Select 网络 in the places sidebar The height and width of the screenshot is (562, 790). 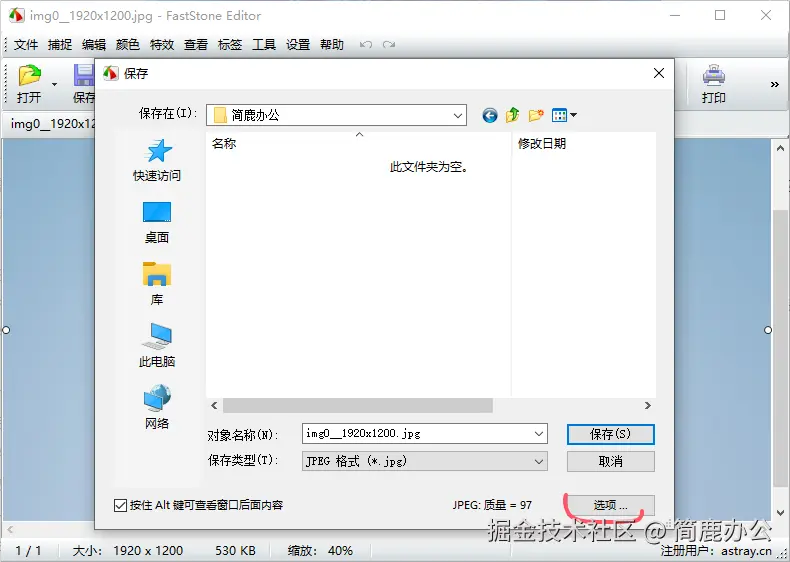click(x=157, y=407)
